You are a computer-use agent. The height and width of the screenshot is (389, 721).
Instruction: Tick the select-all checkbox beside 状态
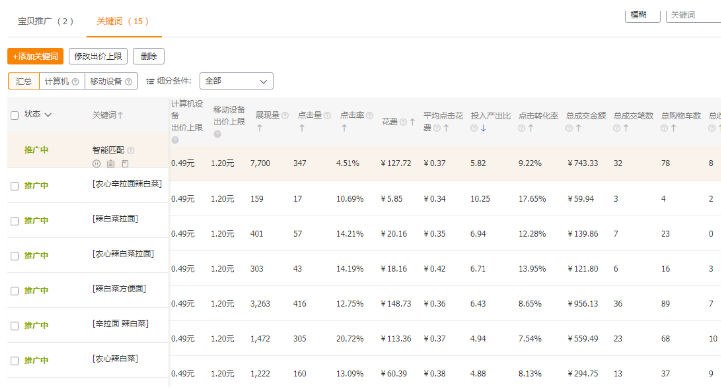click(x=15, y=115)
